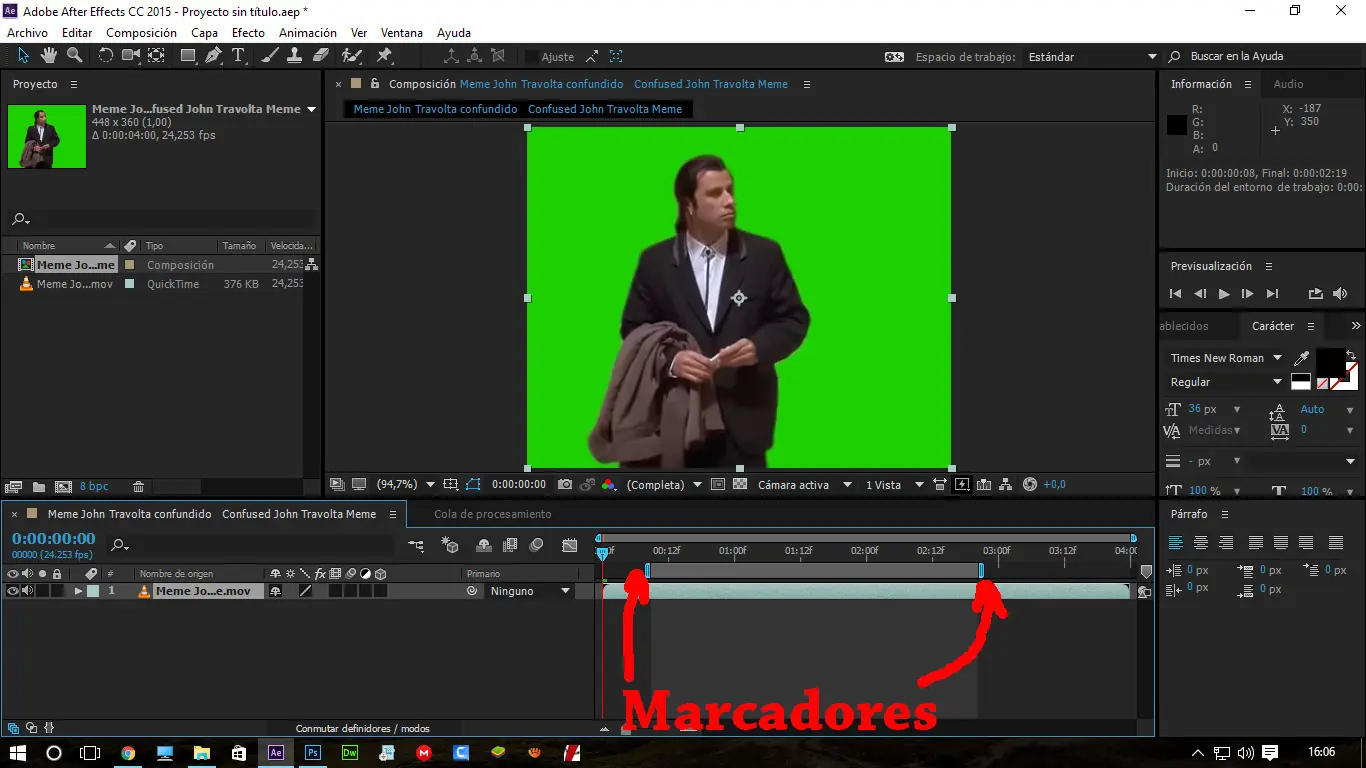The width and height of the screenshot is (1366, 768).
Task: Click new composition icon in Project panel
Action: pyautogui.click(x=63, y=487)
